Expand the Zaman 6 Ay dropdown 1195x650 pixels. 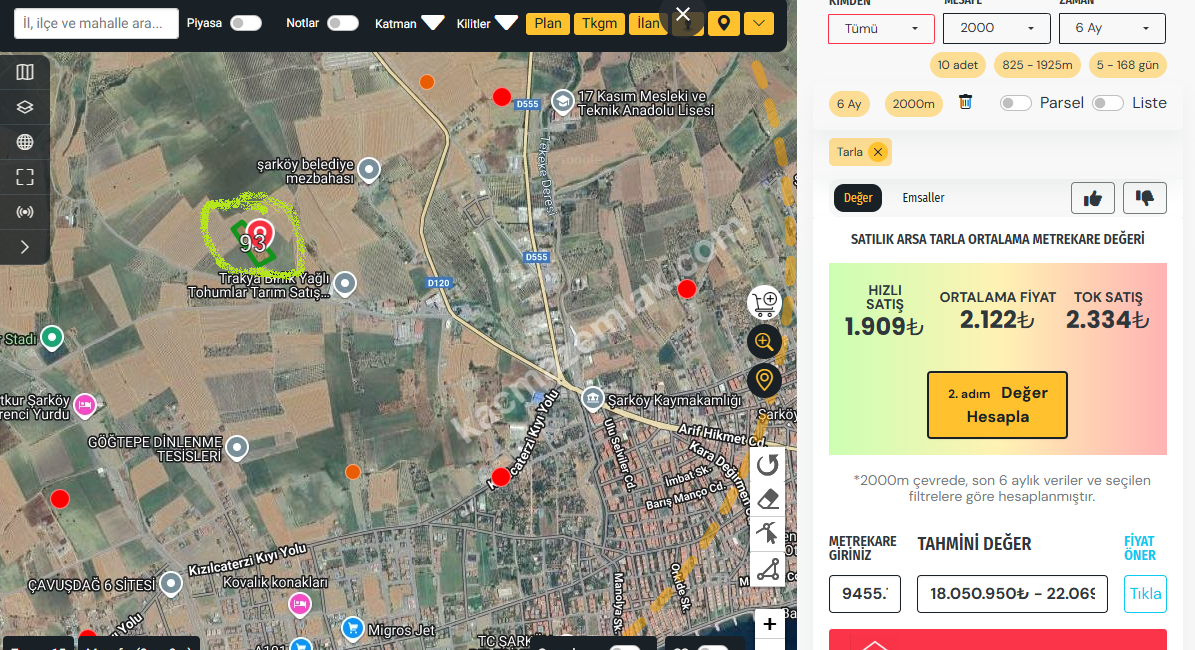[1111, 28]
